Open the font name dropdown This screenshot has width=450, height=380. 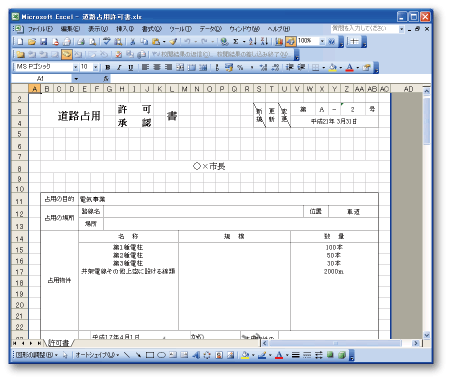pos(76,67)
